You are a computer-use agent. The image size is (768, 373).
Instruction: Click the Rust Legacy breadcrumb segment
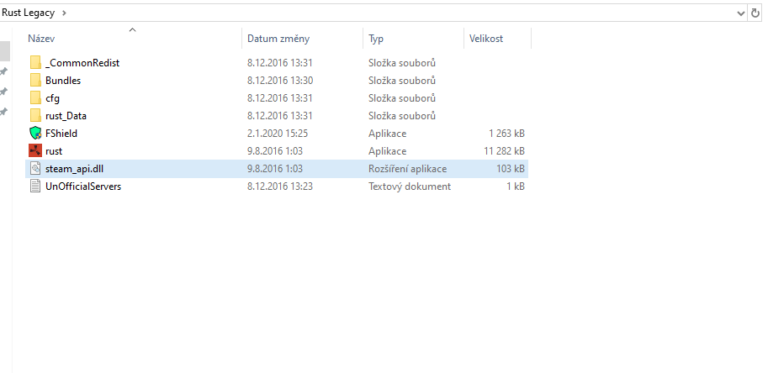[x=28, y=13]
